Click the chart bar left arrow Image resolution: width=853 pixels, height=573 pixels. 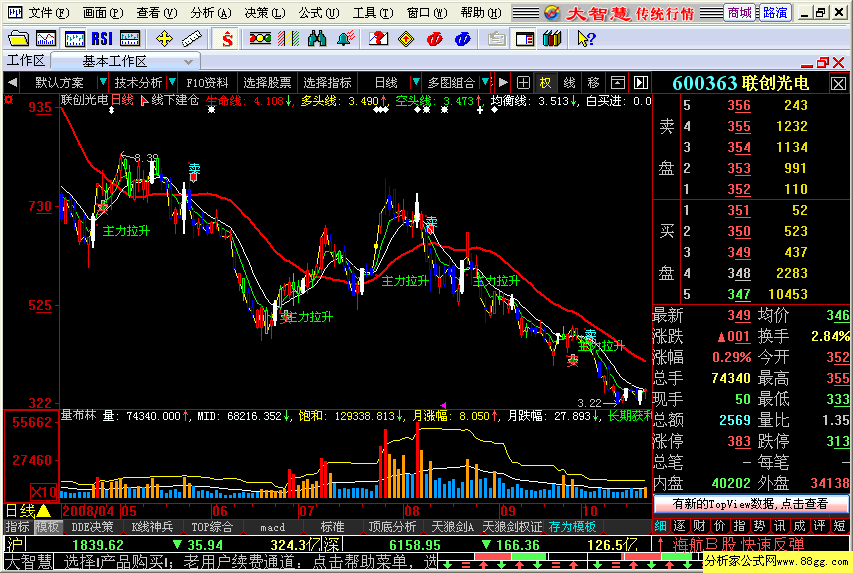click(12, 83)
